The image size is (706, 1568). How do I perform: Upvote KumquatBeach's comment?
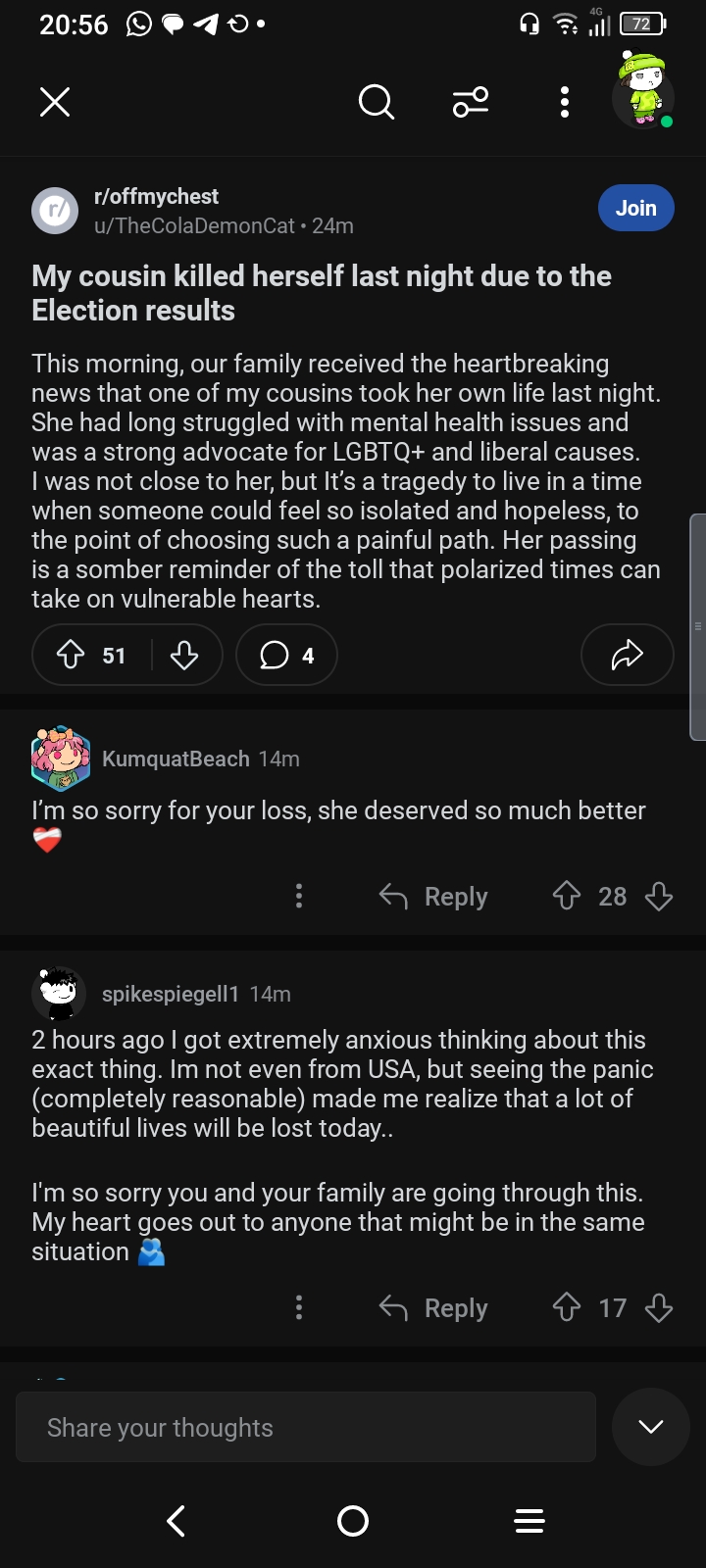tap(567, 896)
